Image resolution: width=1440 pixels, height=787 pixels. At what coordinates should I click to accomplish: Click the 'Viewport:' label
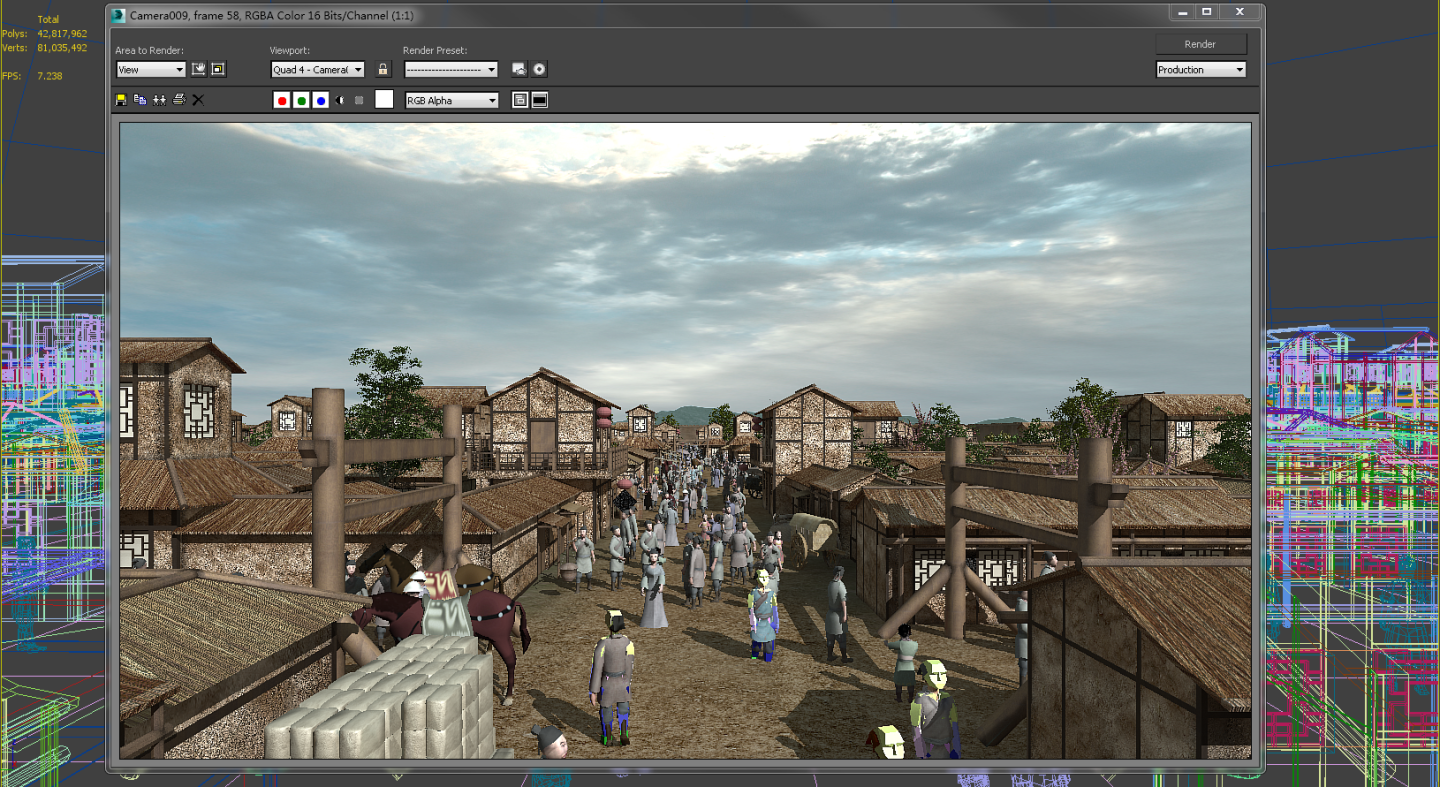tap(290, 50)
